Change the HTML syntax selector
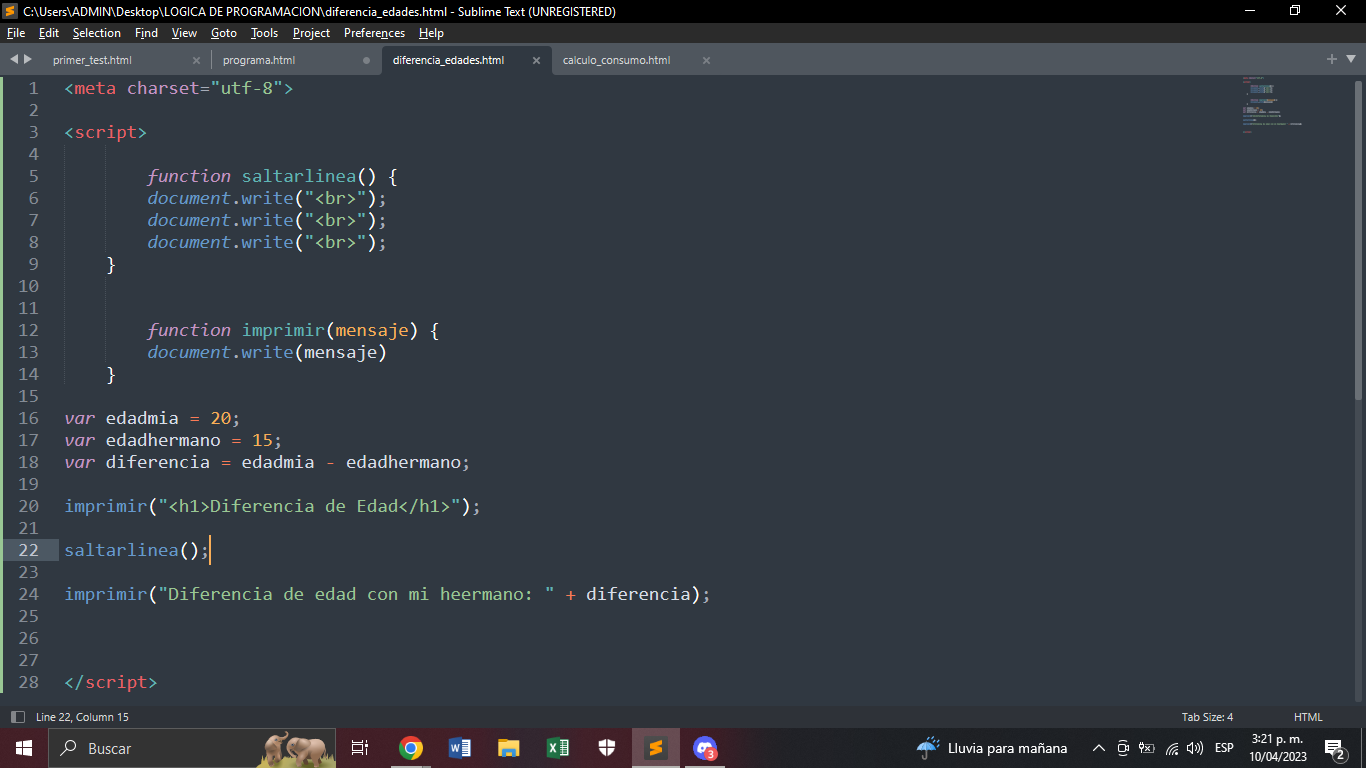Viewport: 1366px width, 768px height. tap(1308, 717)
